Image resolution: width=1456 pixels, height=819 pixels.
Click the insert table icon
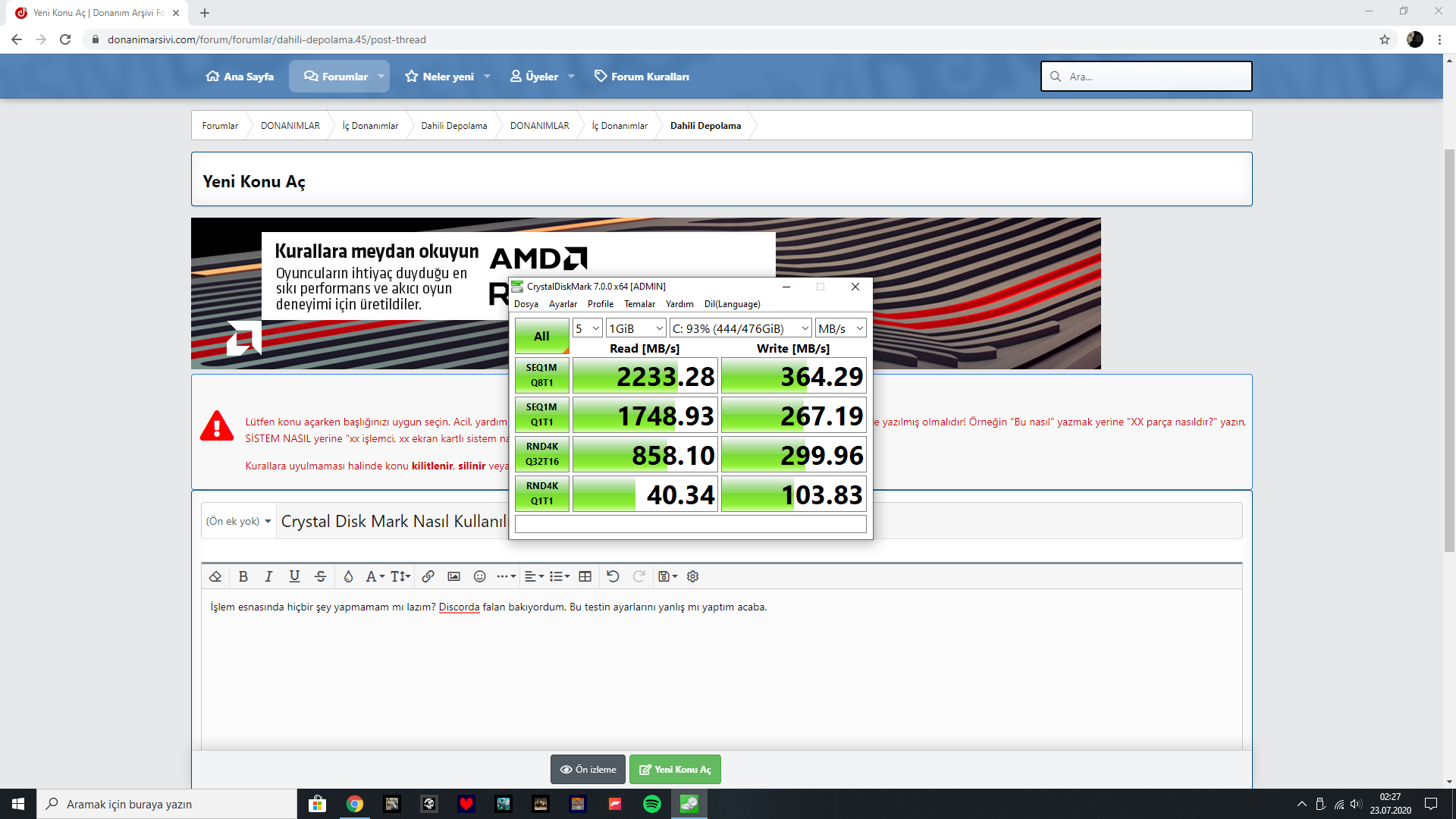[585, 576]
